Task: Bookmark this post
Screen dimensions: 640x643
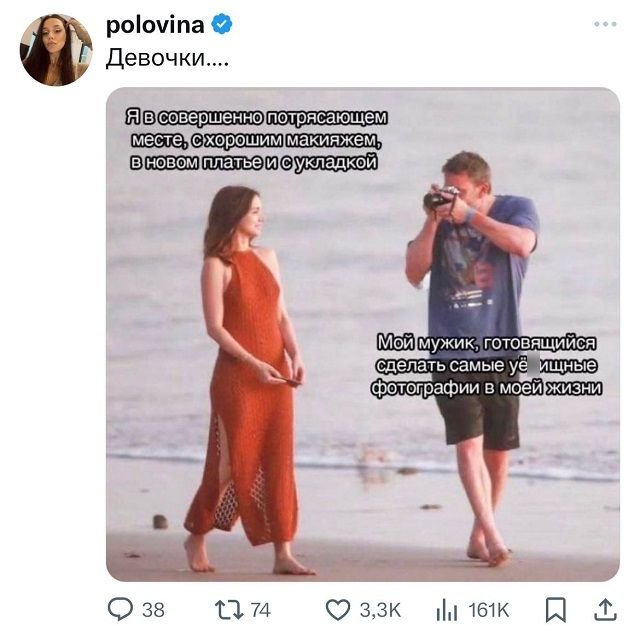Action: click(556, 608)
